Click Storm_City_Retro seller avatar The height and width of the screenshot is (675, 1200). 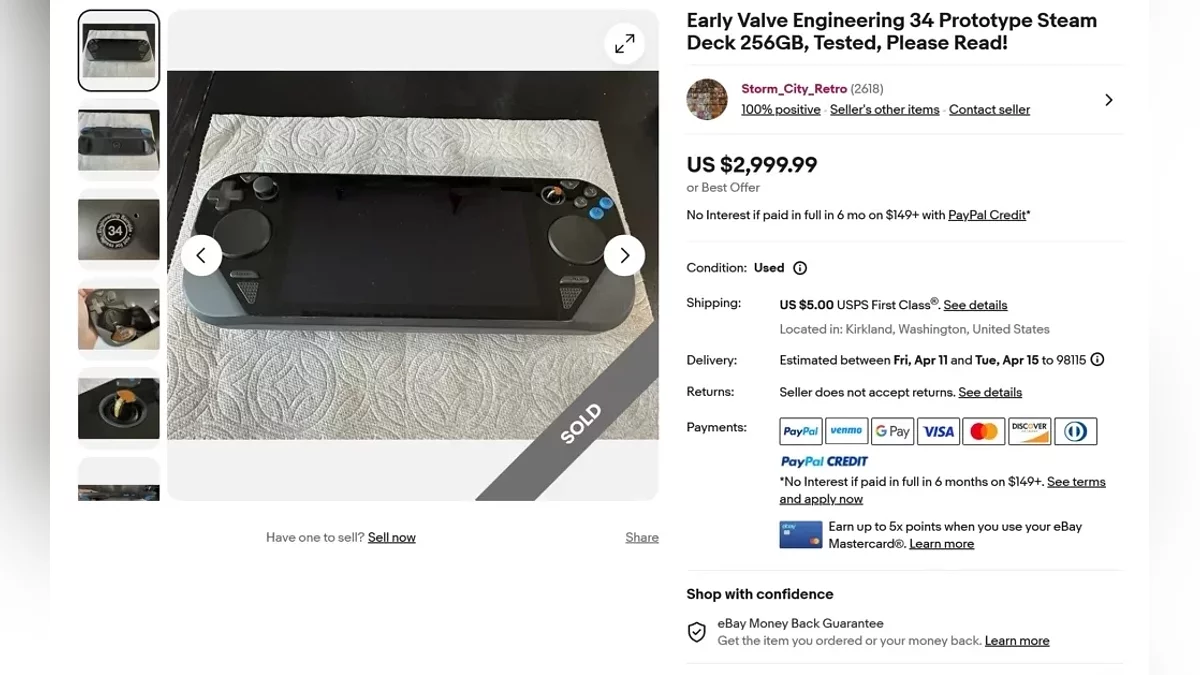point(707,99)
